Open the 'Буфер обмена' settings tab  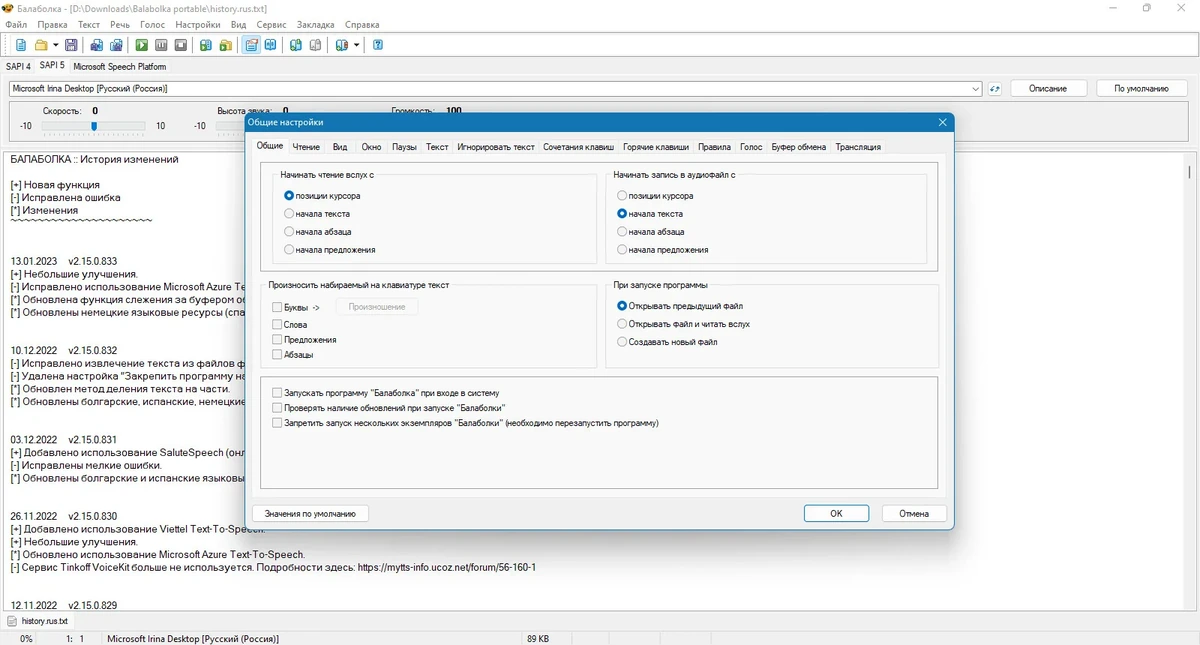click(x=799, y=147)
